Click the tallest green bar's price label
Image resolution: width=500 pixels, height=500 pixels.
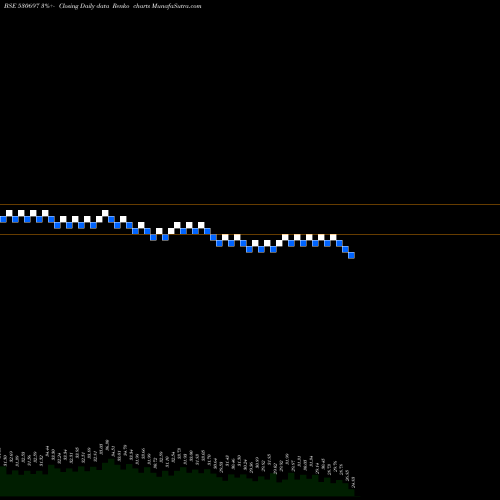click(107, 445)
